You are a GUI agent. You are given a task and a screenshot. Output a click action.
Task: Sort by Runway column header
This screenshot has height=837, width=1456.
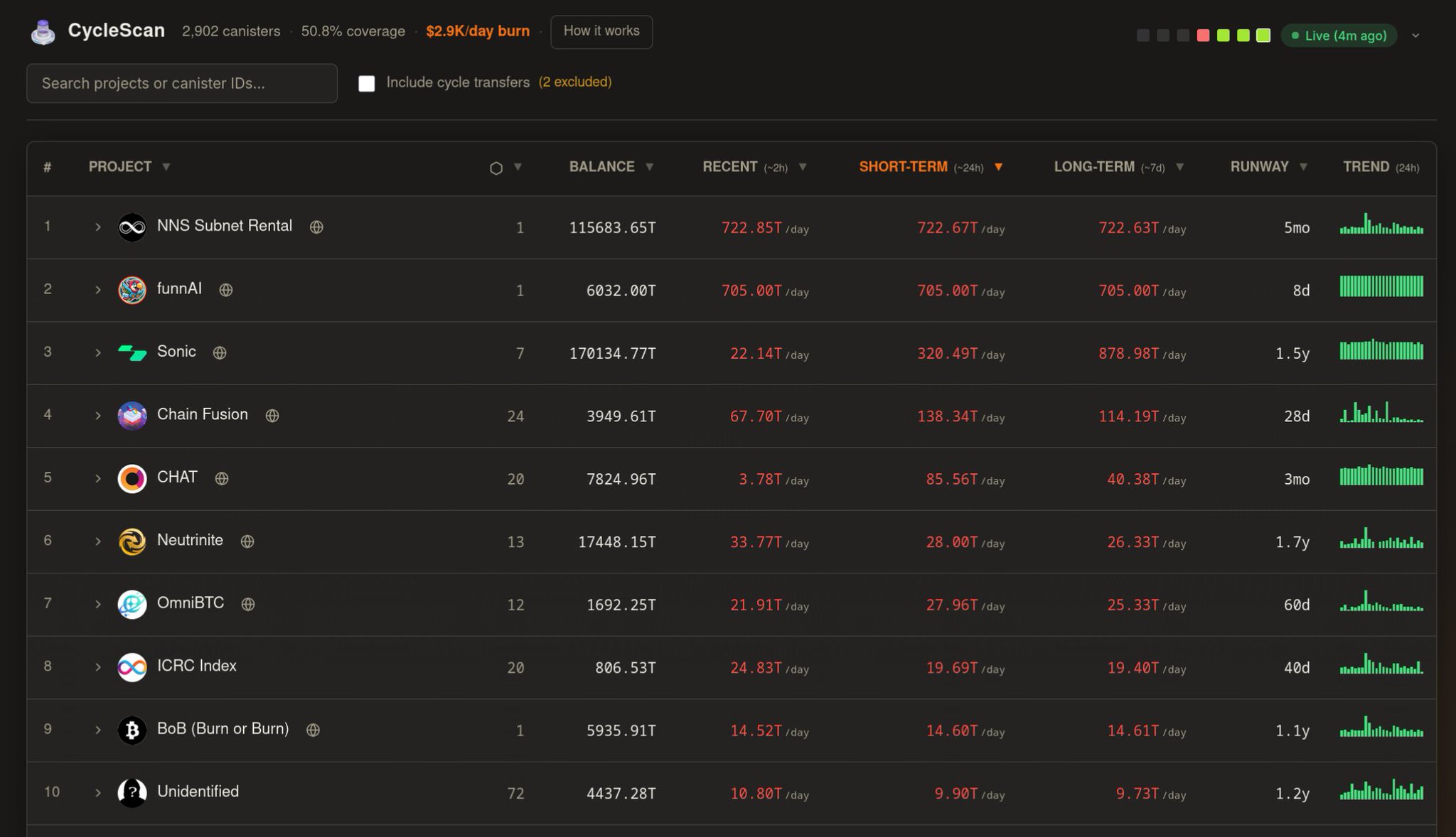[1259, 167]
